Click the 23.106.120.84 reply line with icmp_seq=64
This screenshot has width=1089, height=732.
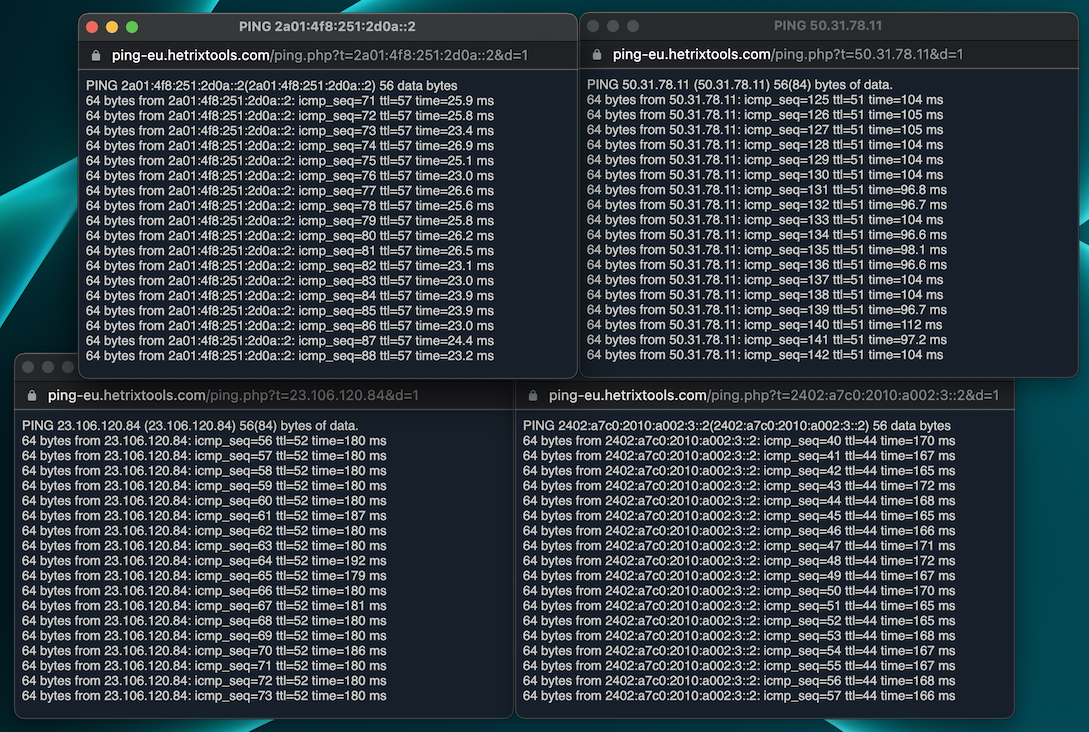204,561
